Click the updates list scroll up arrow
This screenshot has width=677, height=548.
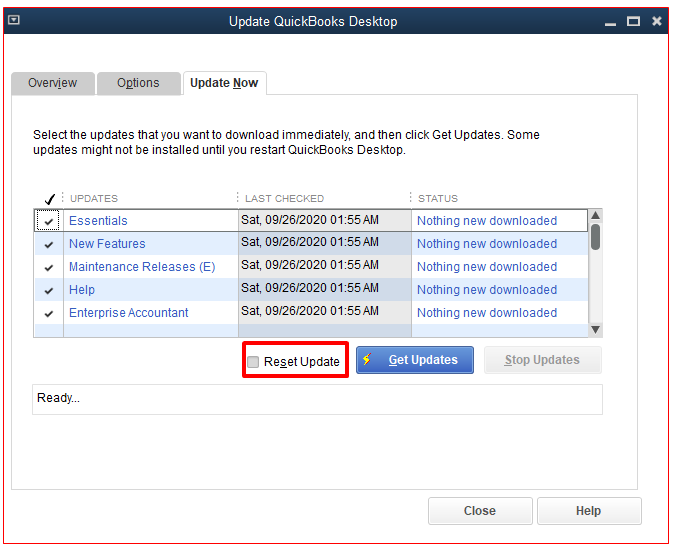[x=595, y=215]
